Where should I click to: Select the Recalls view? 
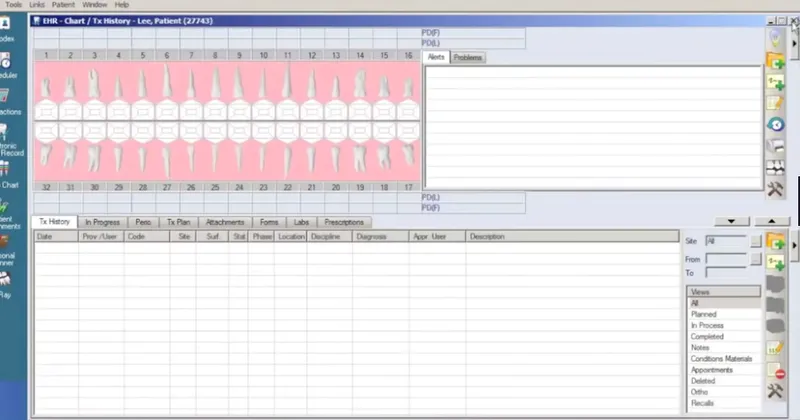723,403
